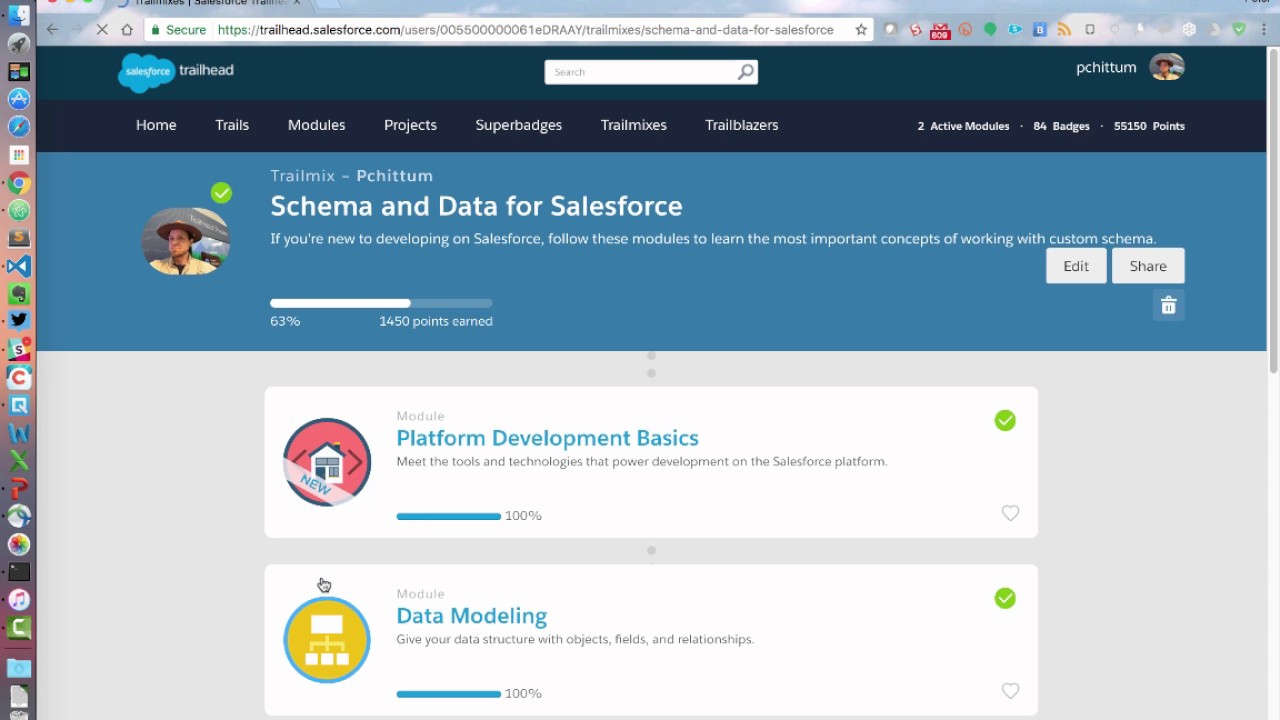The image size is (1280, 720).
Task: Open the Superbadges navigation item
Action: (x=519, y=125)
